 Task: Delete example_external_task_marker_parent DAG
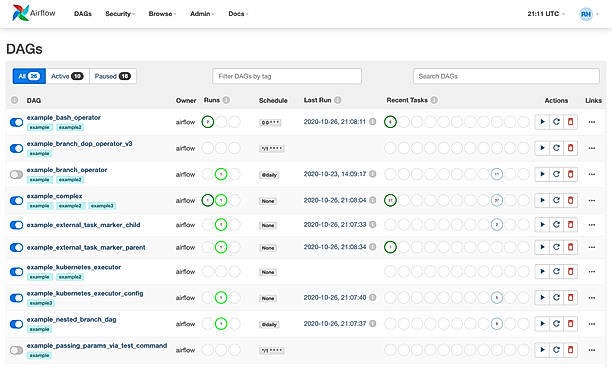click(570, 247)
